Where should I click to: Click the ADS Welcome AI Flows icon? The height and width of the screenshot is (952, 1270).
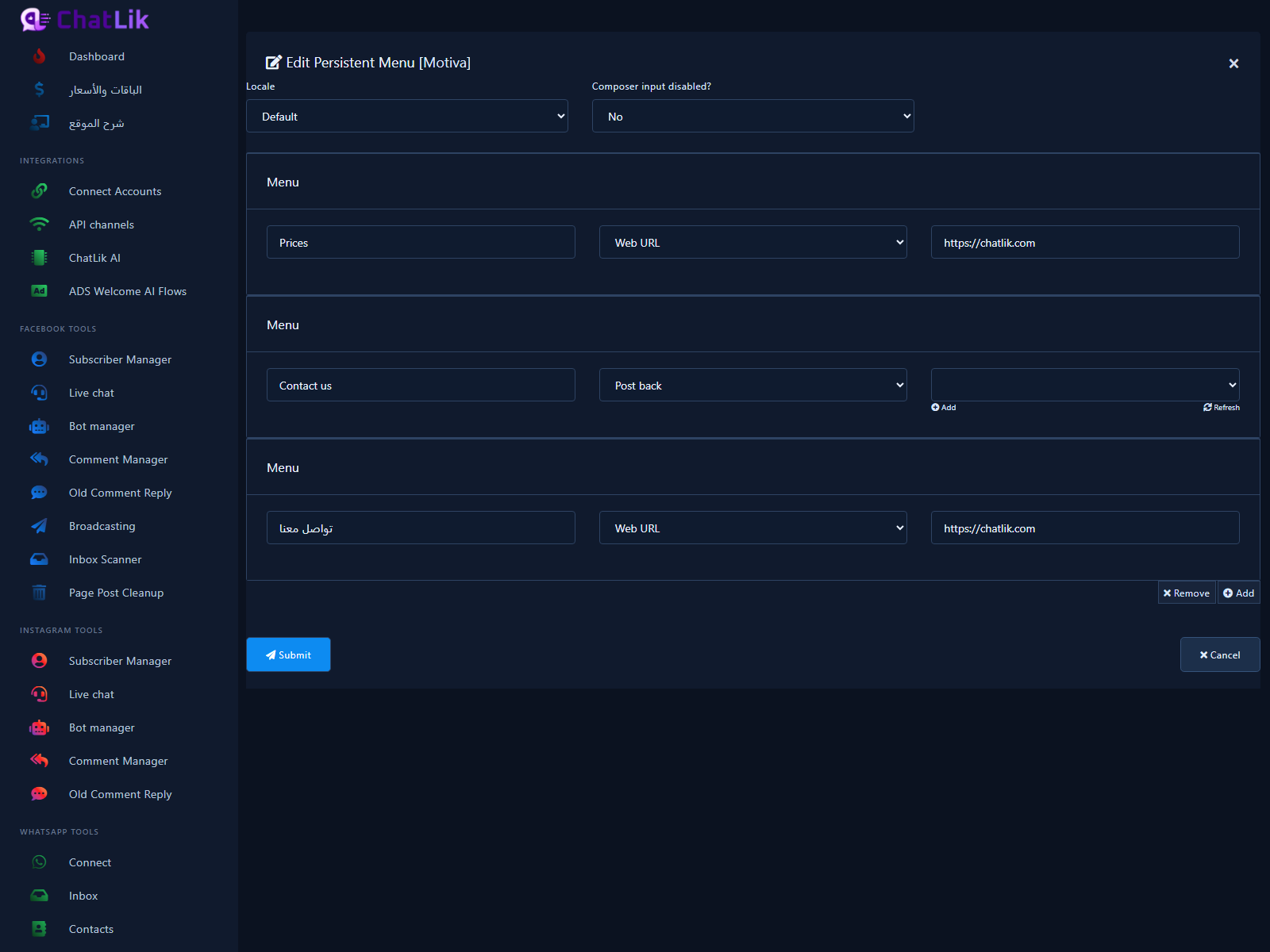click(x=39, y=291)
